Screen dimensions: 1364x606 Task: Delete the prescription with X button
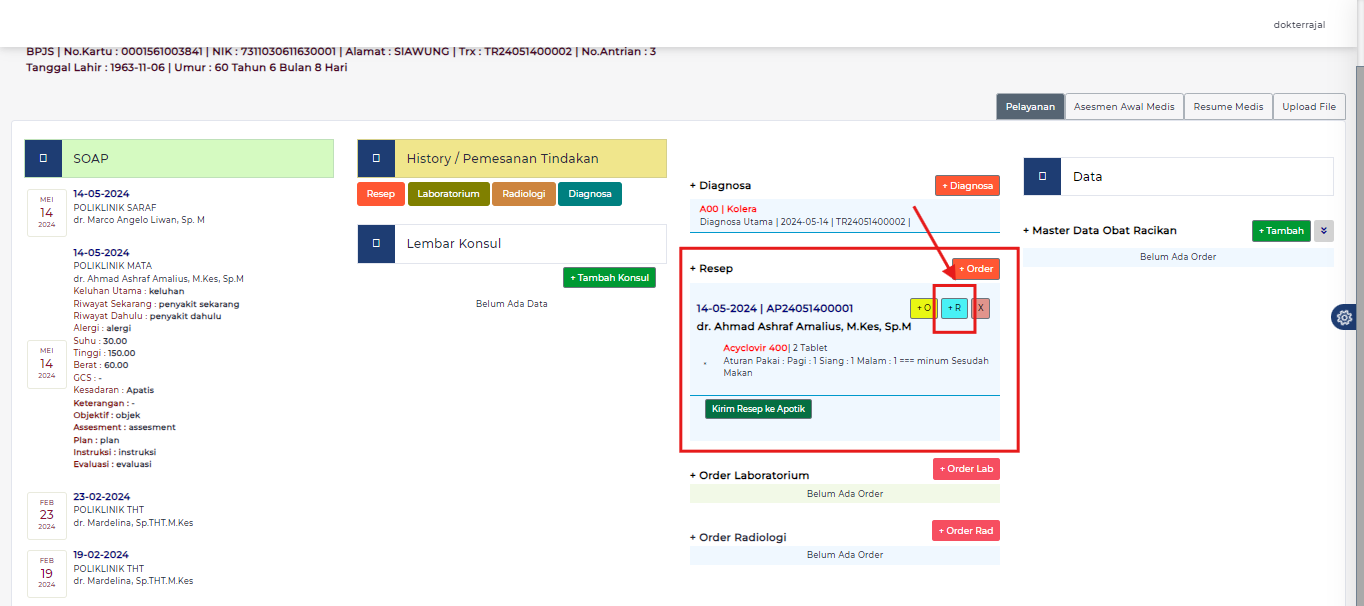pos(981,308)
